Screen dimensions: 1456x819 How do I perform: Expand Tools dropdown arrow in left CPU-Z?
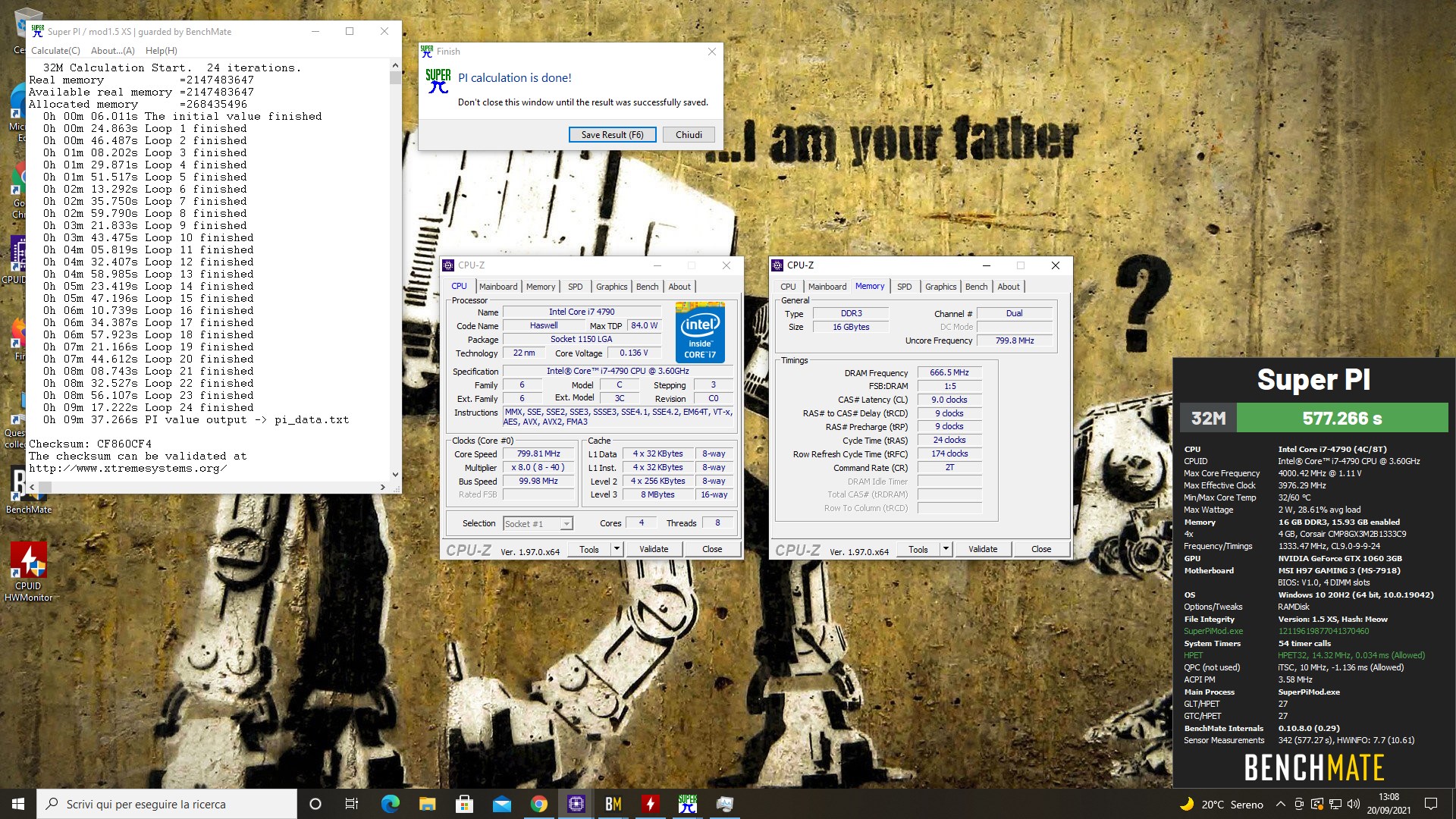pos(617,549)
